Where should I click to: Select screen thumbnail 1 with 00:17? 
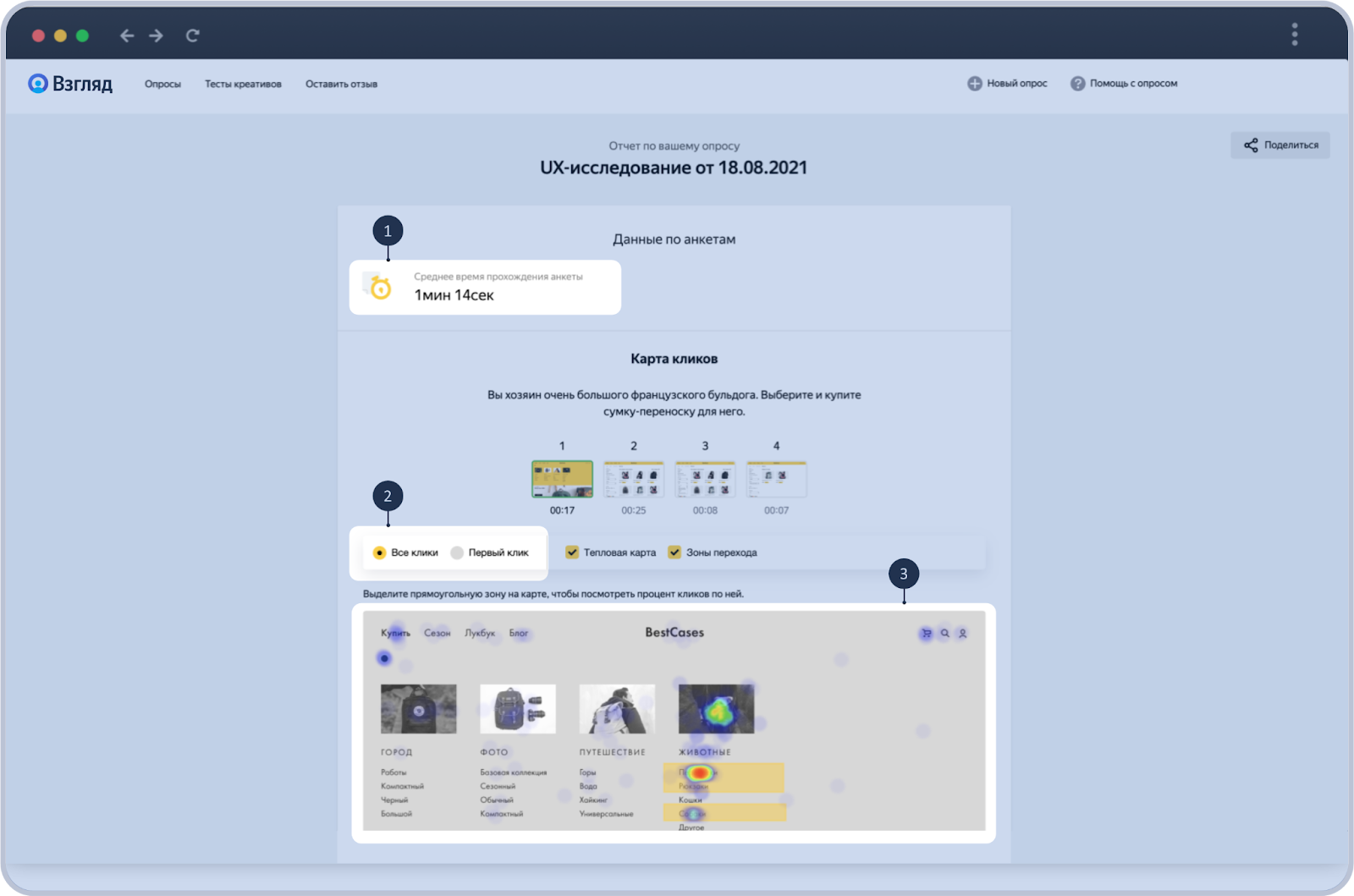(562, 479)
